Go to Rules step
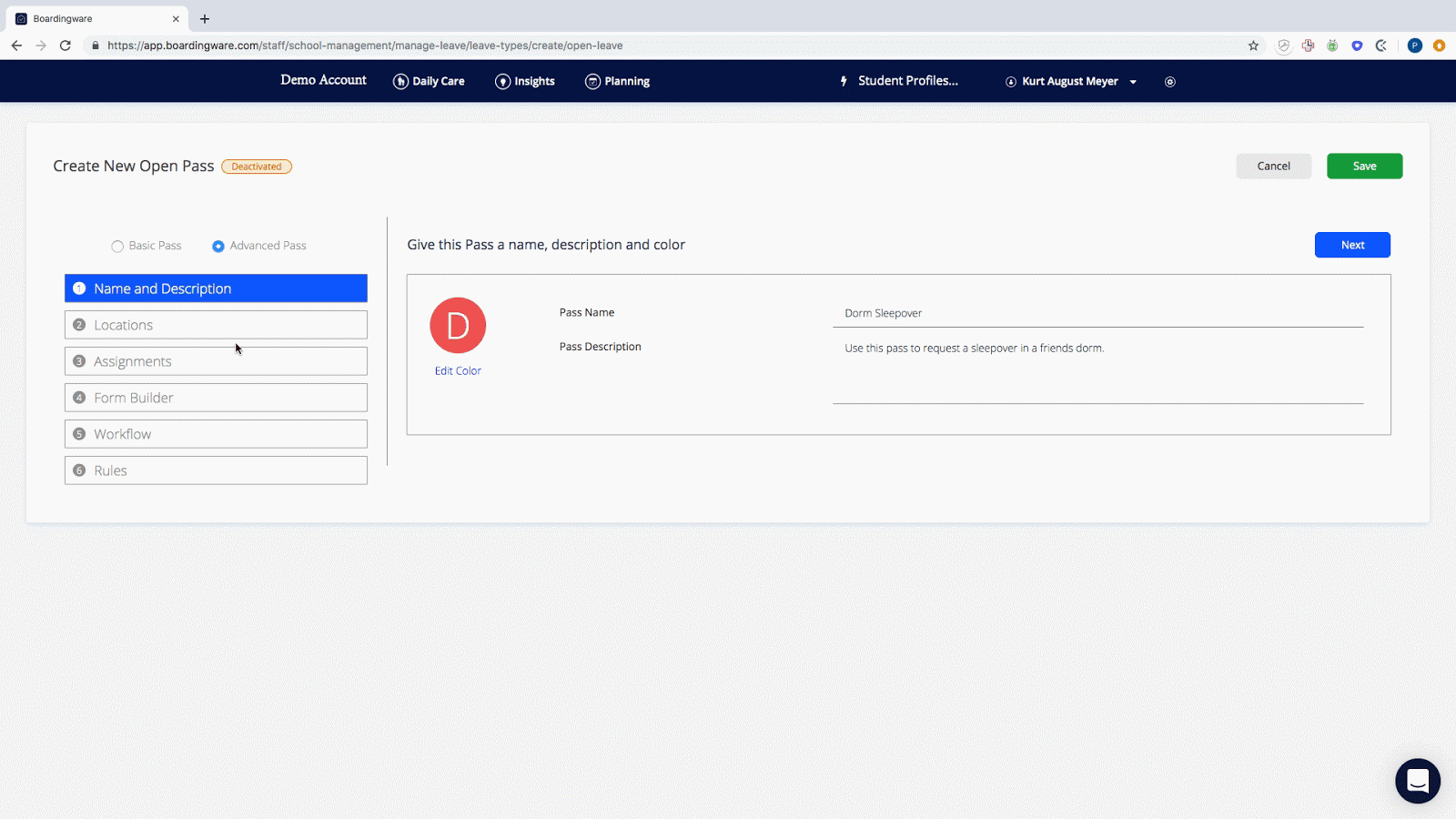Screen dimensions: 1456x819 (216, 470)
